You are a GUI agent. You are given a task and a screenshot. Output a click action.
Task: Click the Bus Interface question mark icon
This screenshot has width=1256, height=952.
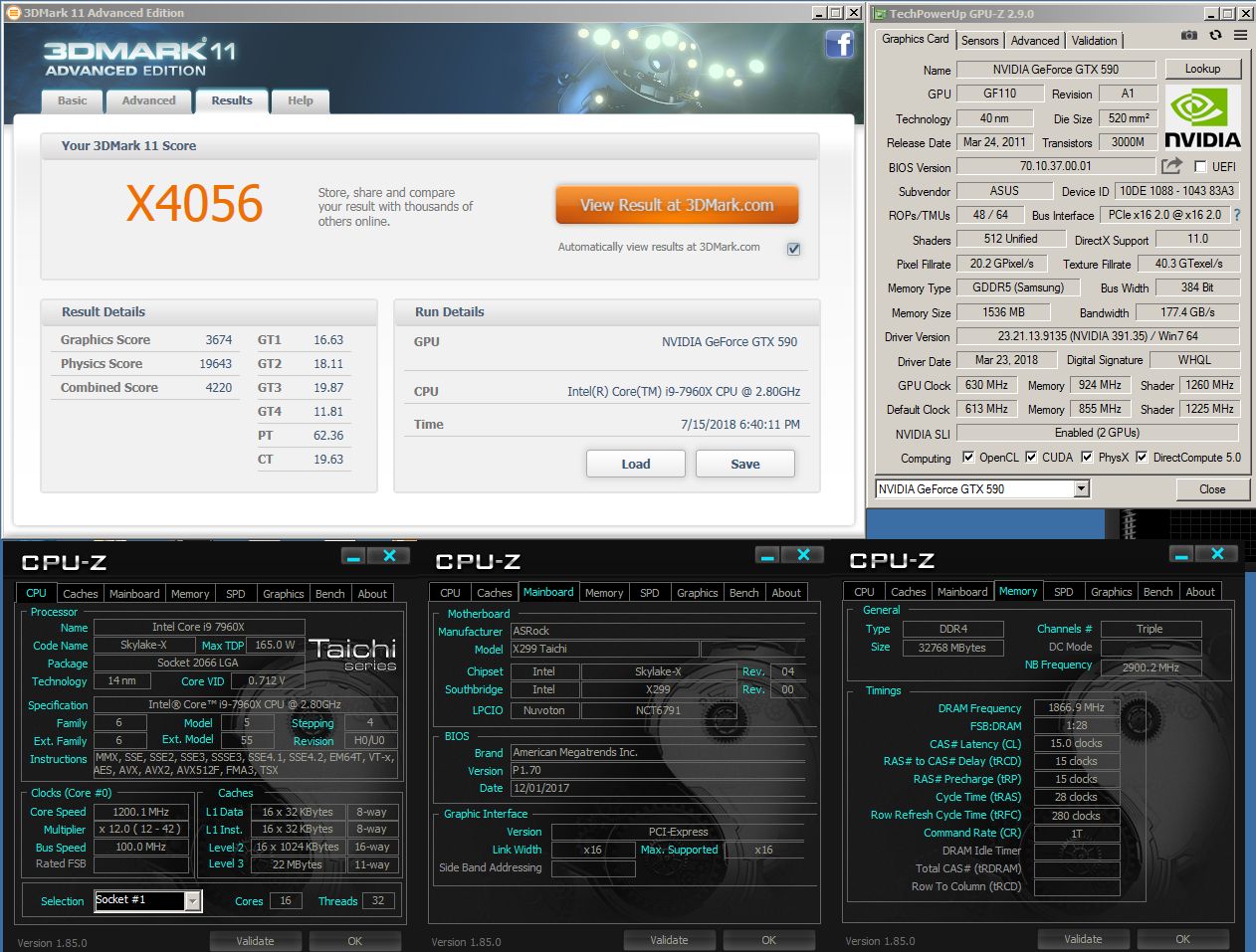[1237, 215]
